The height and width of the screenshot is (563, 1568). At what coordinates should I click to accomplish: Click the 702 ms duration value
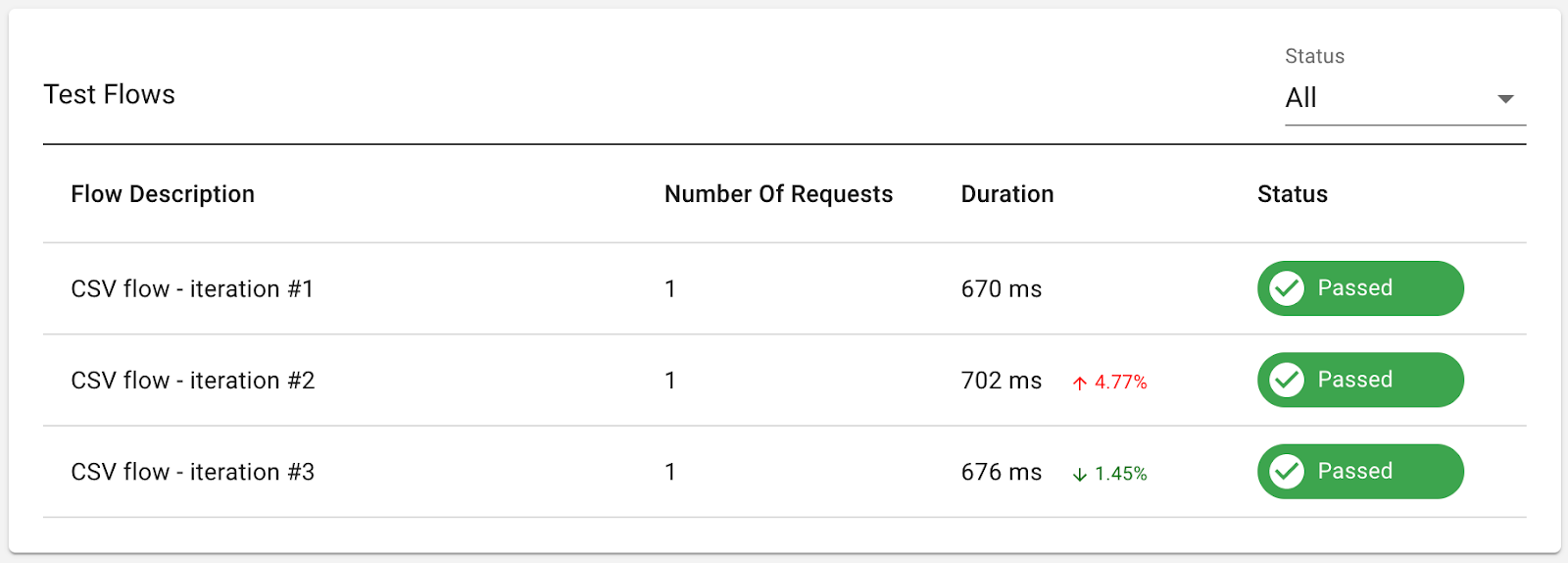pyautogui.click(x=1001, y=381)
